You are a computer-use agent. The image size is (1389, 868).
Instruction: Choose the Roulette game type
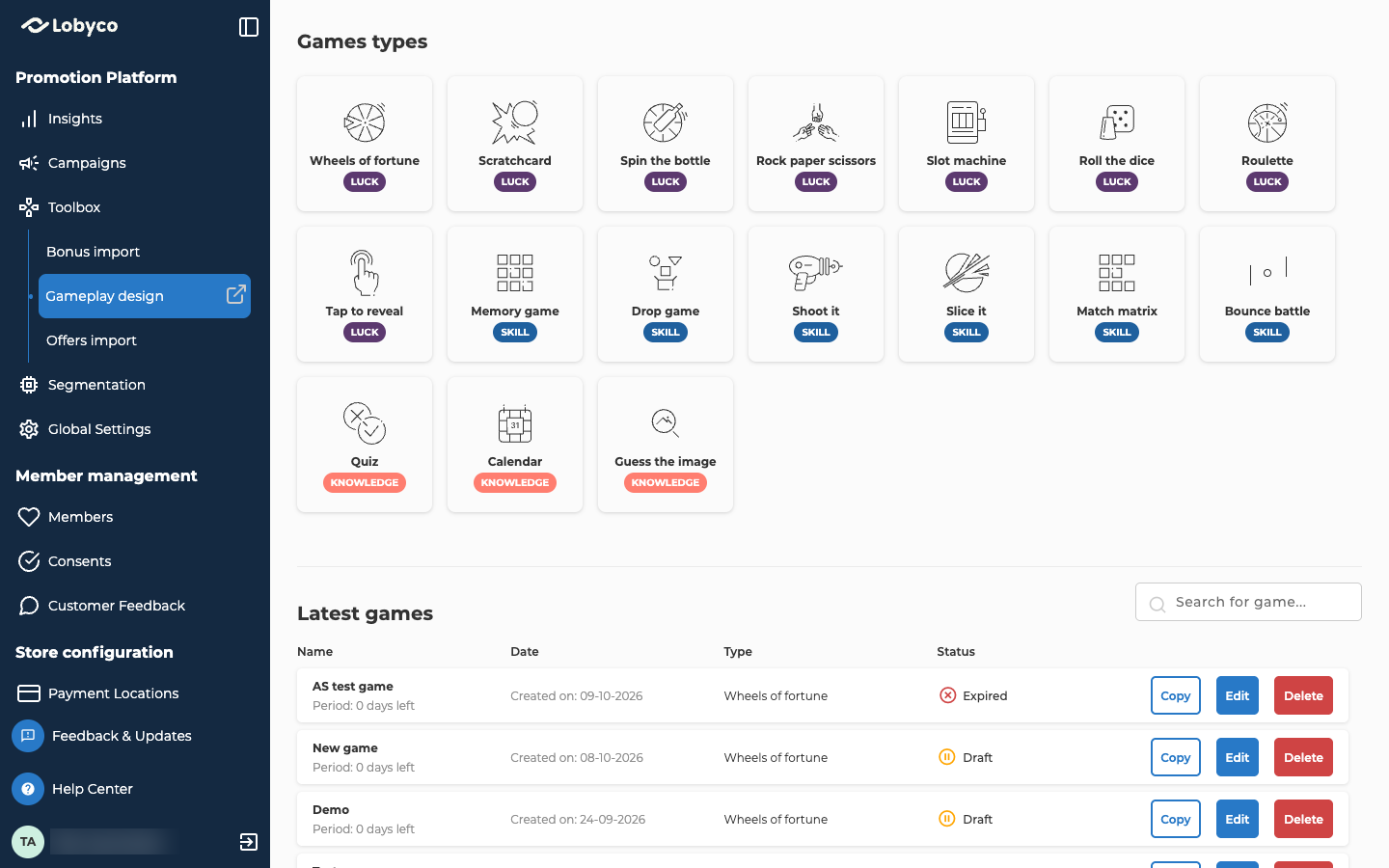point(1267,144)
